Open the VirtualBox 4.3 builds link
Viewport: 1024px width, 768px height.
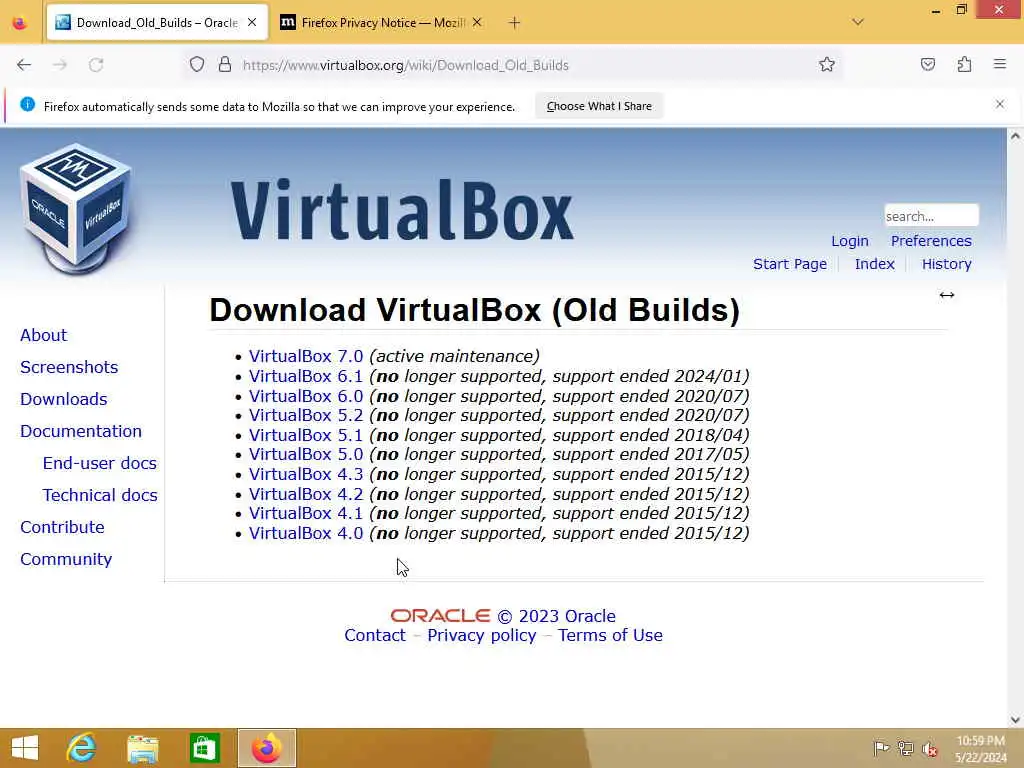[306, 474]
